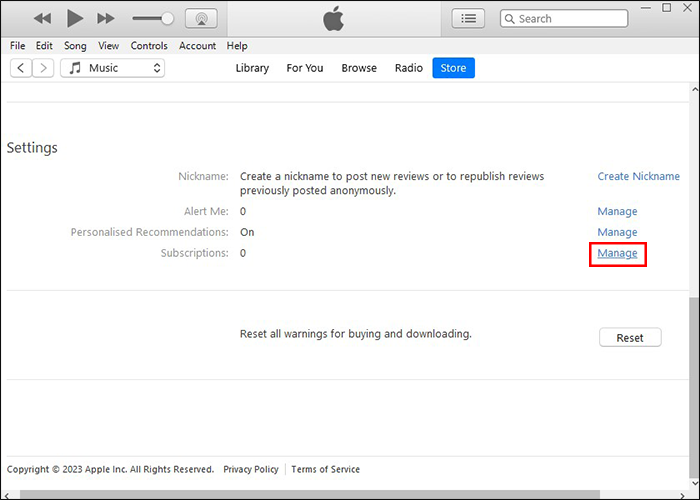The width and height of the screenshot is (700, 500).
Task: Switch to the Browse tab
Action: pos(359,68)
